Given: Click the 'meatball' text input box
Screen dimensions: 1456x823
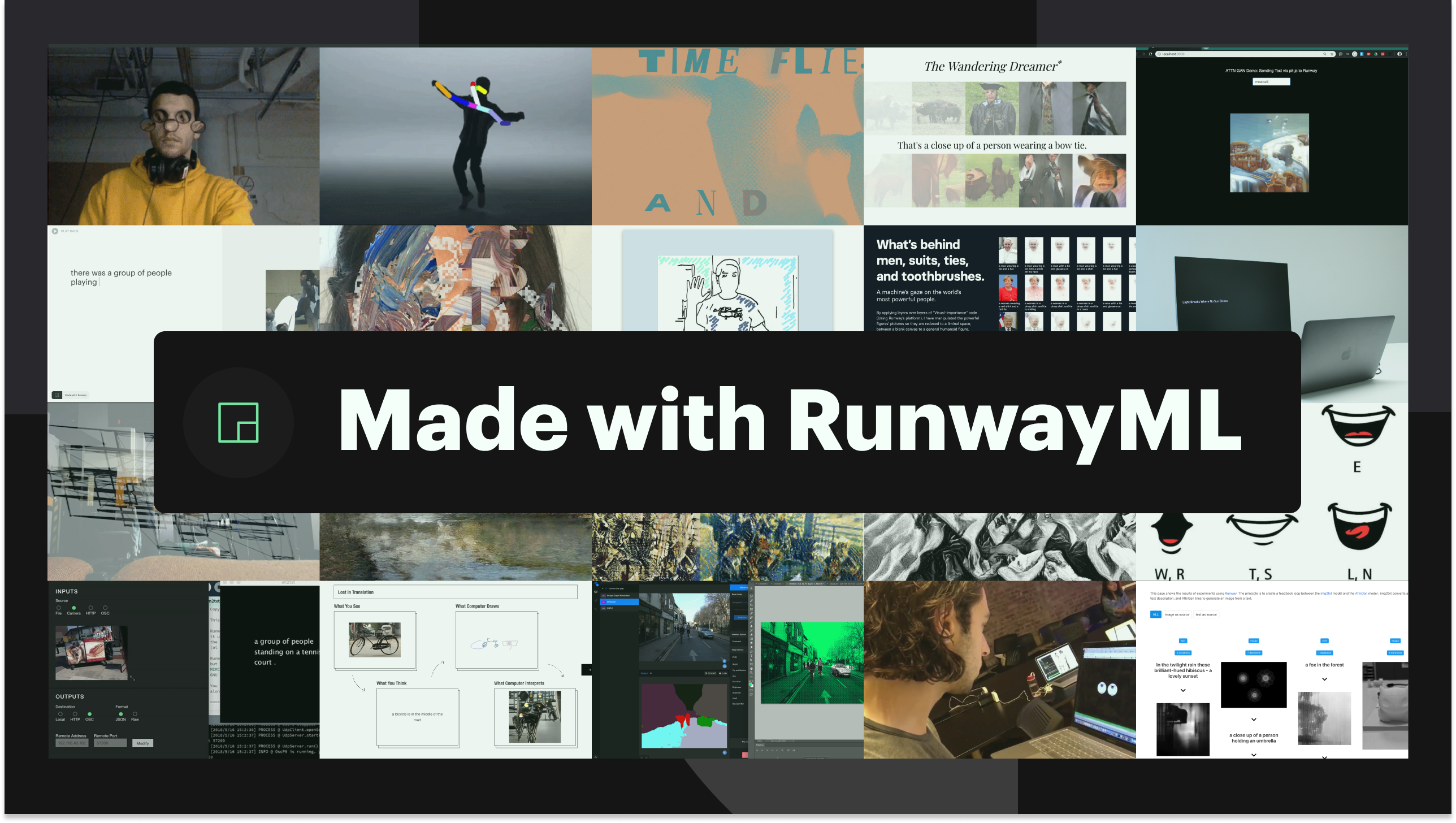Looking at the screenshot, I should pos(1271,82).
